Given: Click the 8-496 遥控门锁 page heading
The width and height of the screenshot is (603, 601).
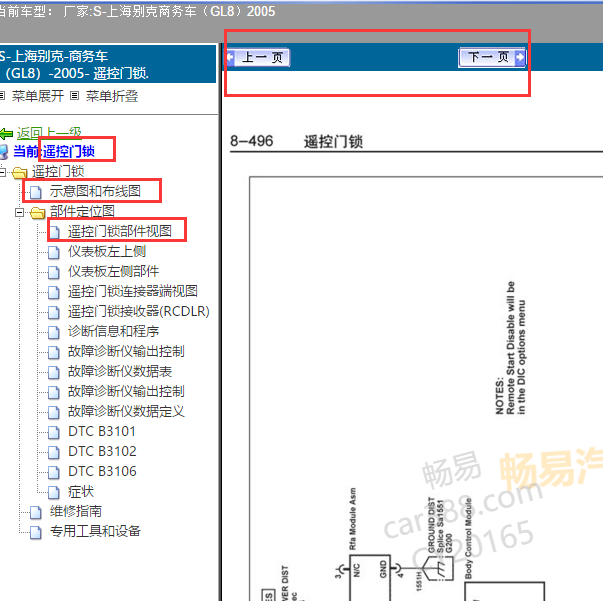Looking at the screenshot, I should 297,142.
